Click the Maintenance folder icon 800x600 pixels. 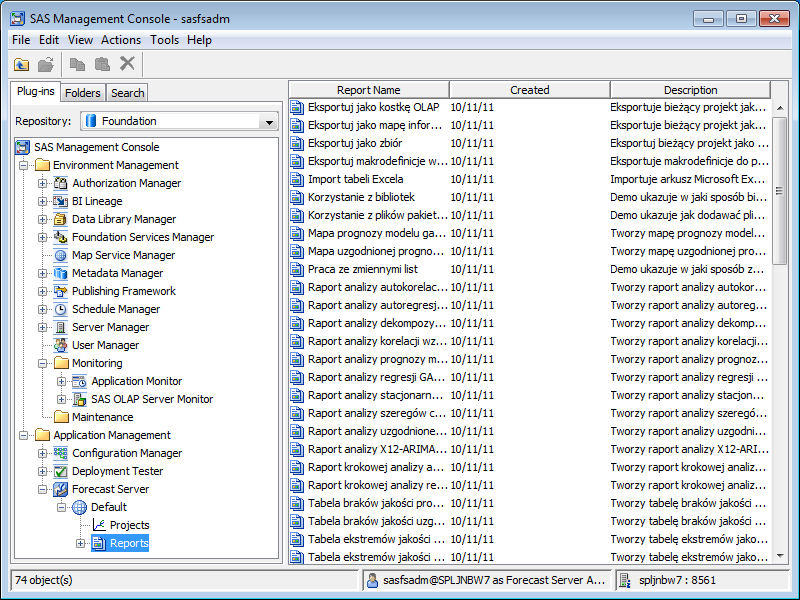pyautogui.click(x=61, y=417)
